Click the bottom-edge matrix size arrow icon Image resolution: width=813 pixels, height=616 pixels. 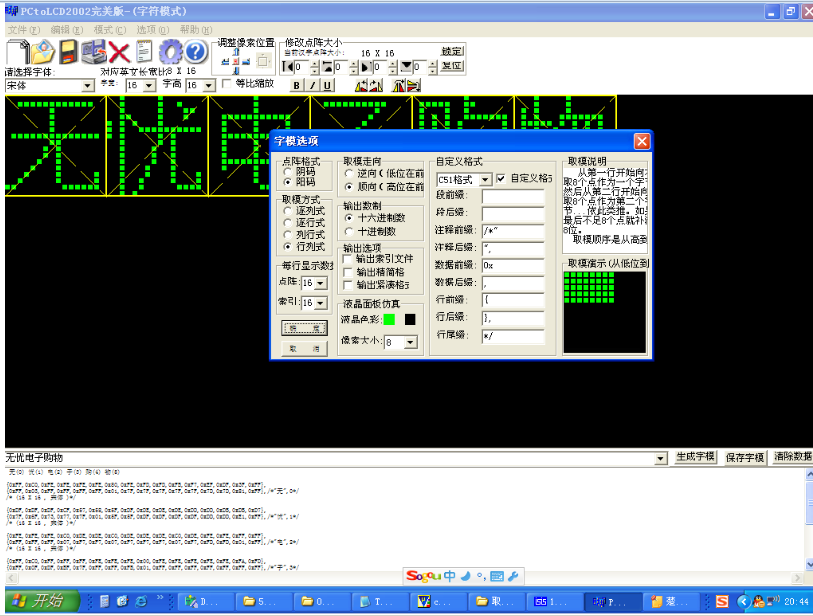pos(406,67)
